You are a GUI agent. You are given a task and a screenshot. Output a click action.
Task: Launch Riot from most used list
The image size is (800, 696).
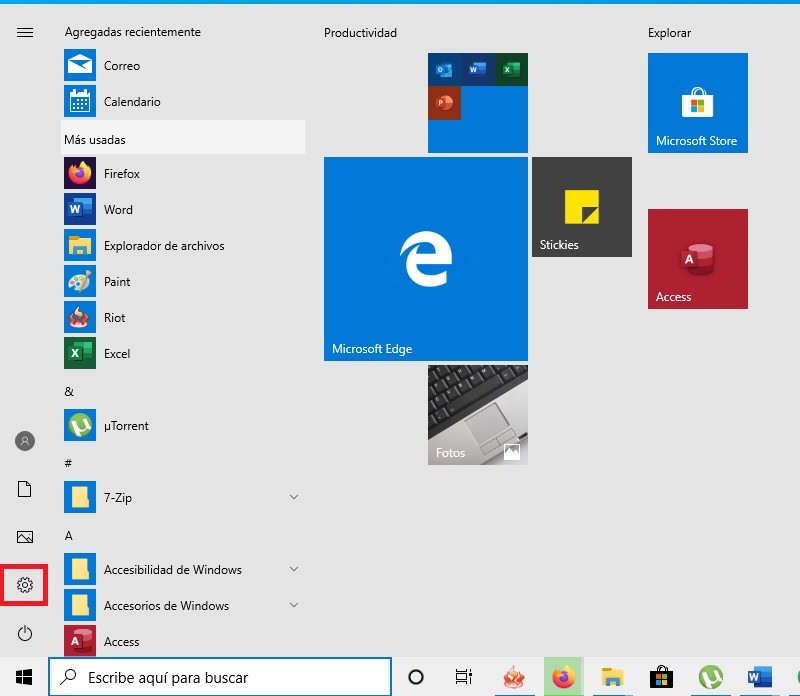point(114,318)
